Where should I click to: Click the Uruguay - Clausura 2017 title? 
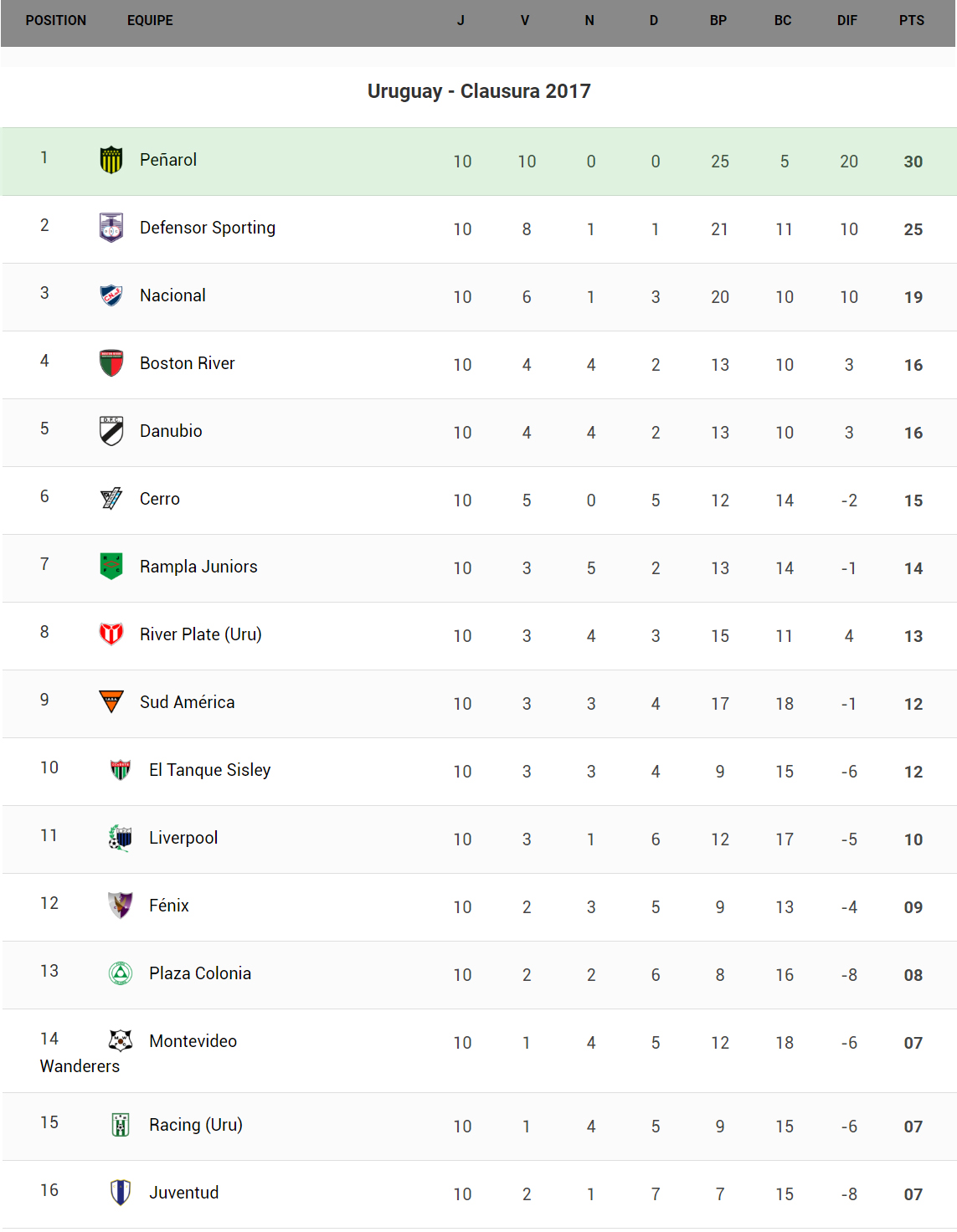coord(479,91)
